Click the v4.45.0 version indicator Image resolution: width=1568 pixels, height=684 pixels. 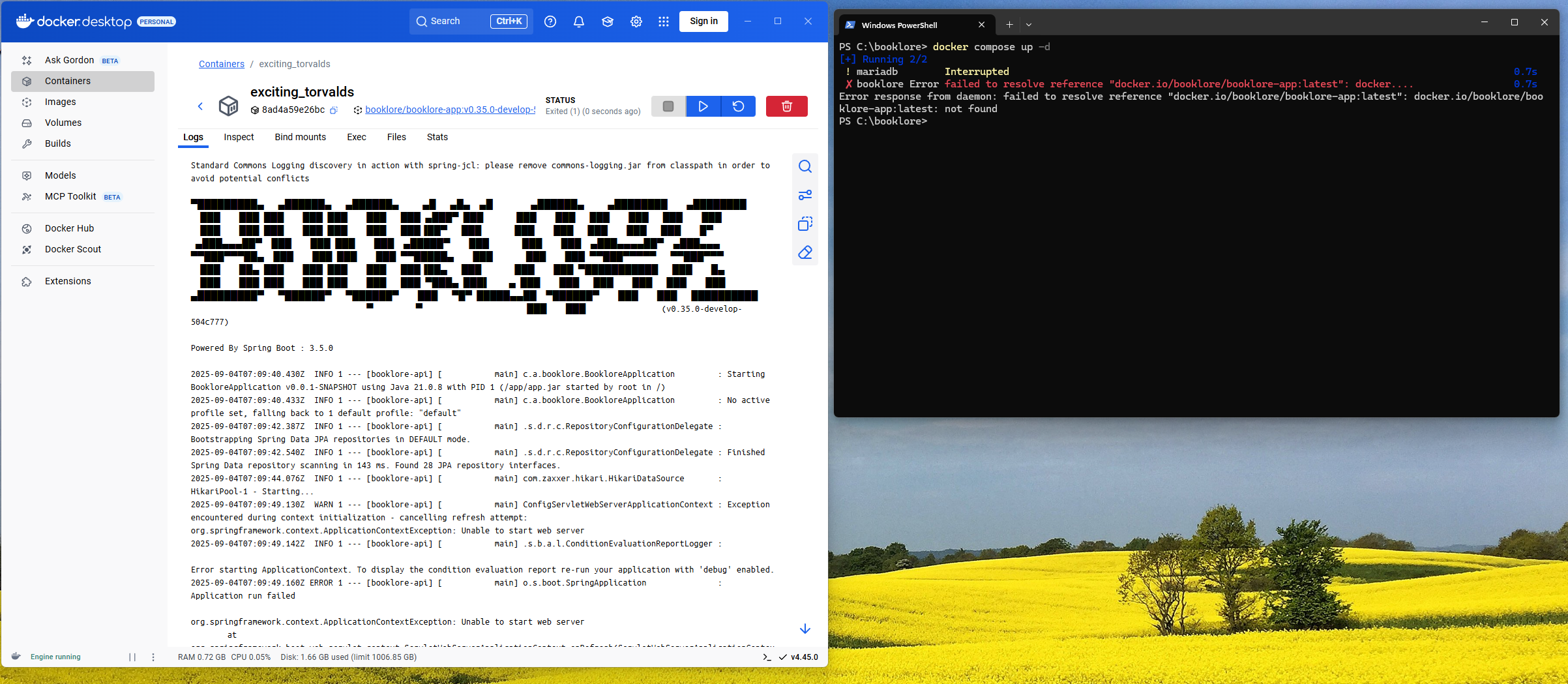(799, 657)
